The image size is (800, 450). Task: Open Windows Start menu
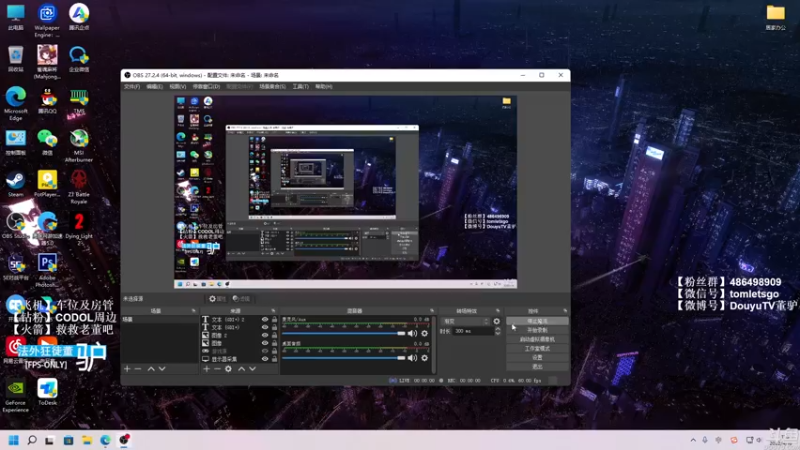tap(14, 440)
